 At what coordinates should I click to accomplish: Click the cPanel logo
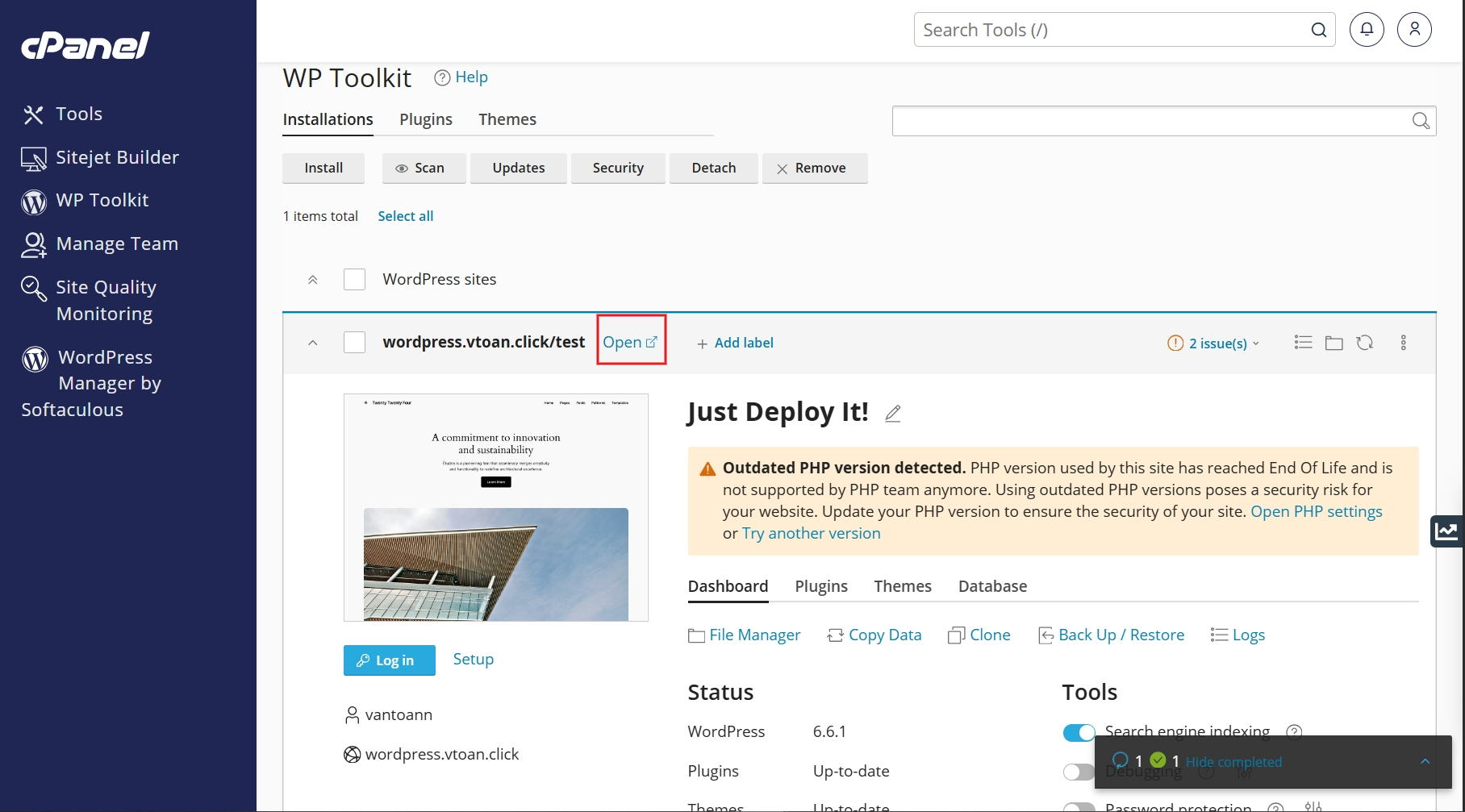(86, 45)
